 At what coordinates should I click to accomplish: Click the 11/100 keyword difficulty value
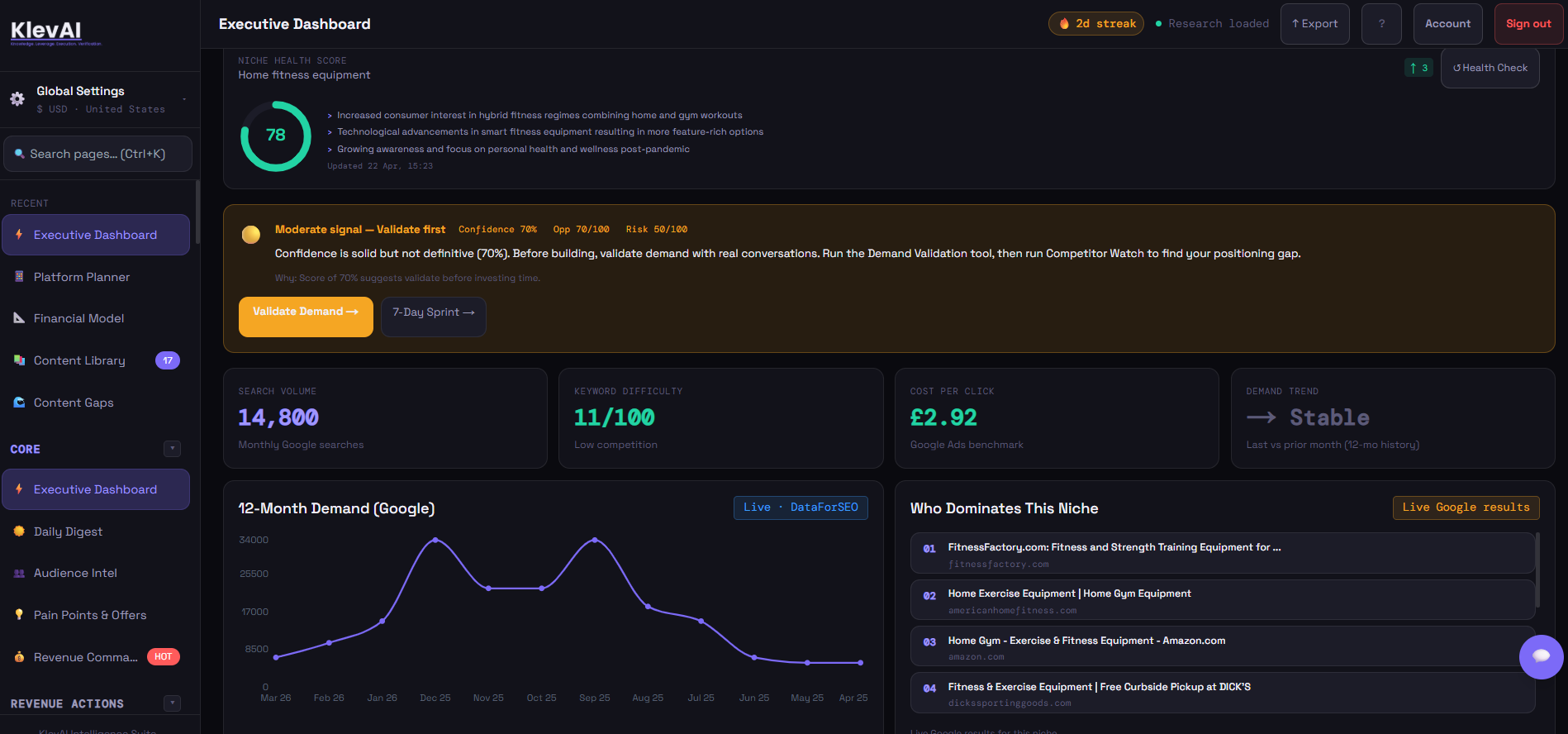click(x=615, y=418)
